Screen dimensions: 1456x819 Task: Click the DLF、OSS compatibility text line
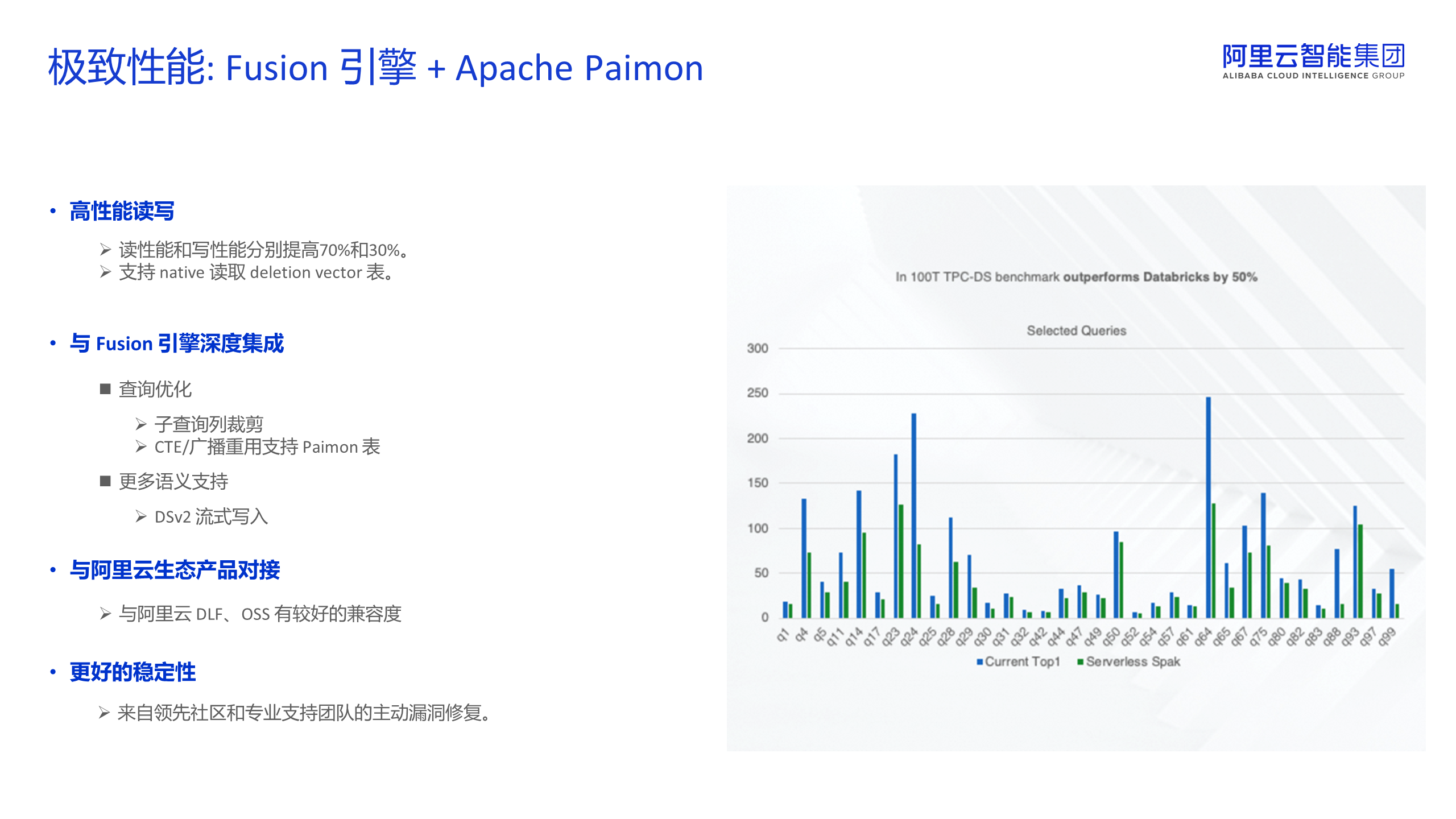260,614
